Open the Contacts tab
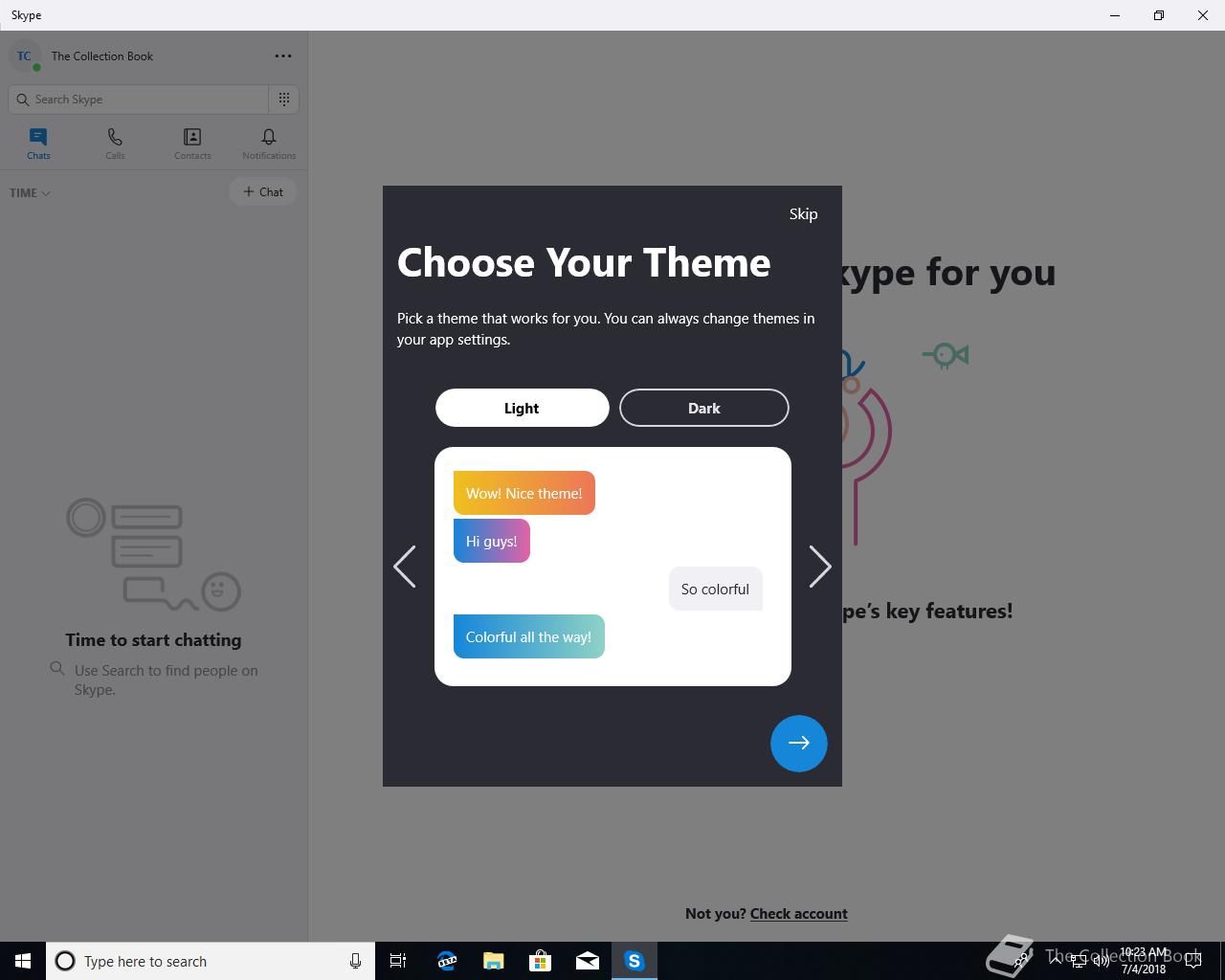 192,144
